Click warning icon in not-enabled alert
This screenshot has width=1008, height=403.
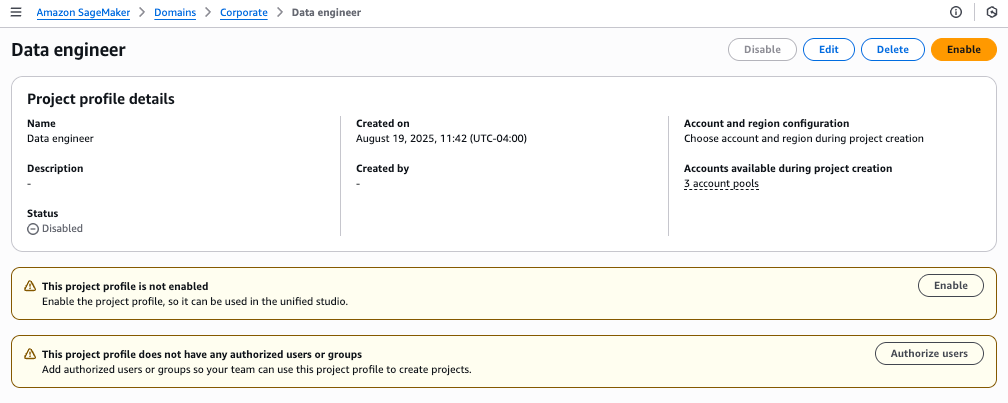pyautogui.click(x=30, y=286)
